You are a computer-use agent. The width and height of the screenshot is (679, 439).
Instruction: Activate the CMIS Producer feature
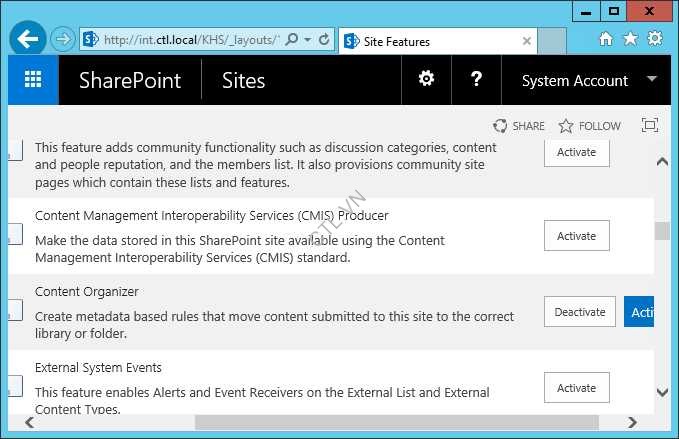click(576, 236)
